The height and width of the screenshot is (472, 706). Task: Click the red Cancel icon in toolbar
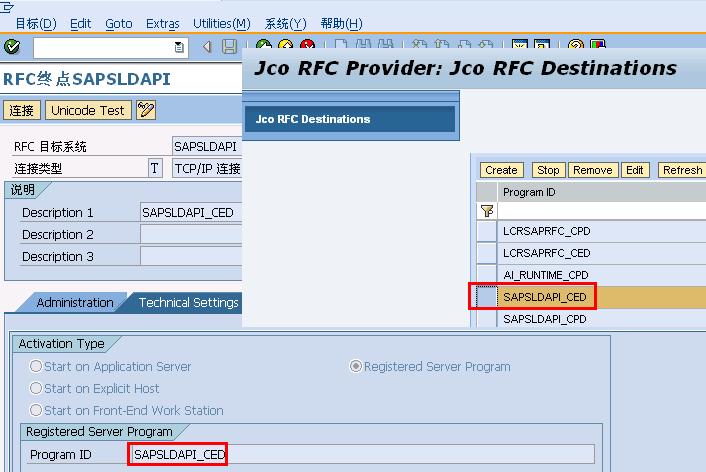(x=308, y=44)
